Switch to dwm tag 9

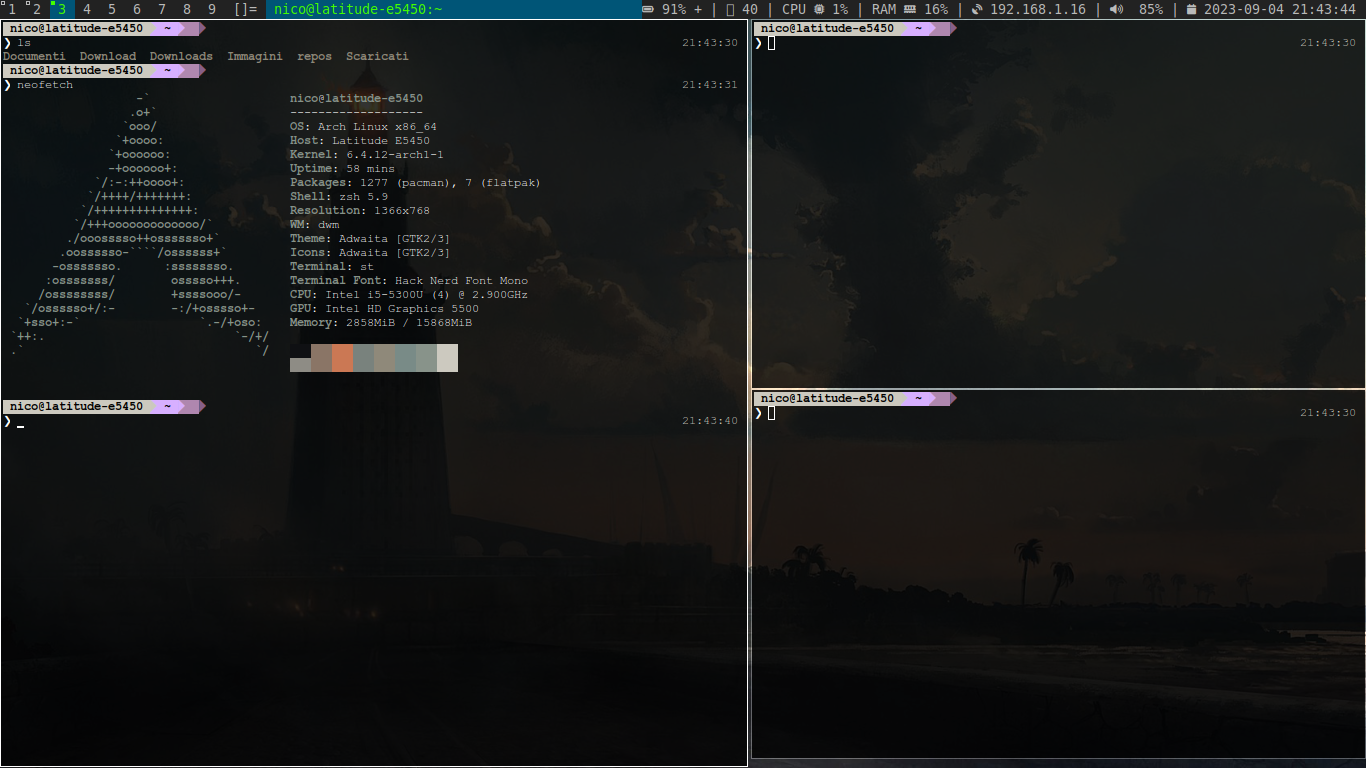[212, 9]
